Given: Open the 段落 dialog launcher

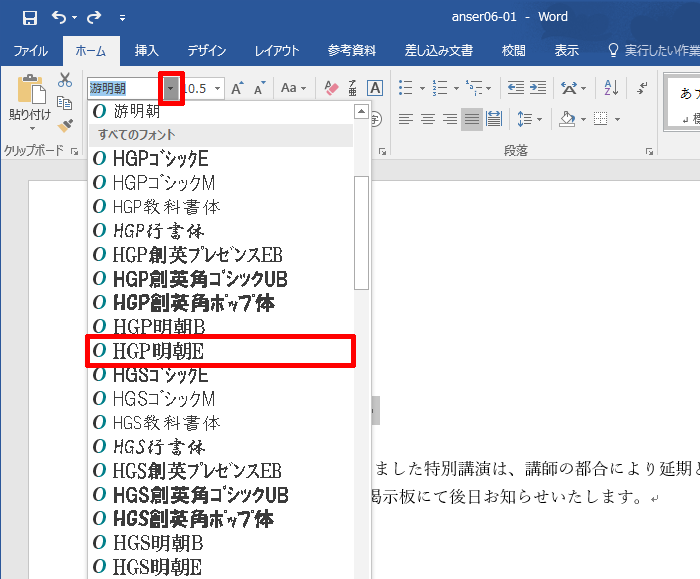Looking at the screenshot, I should click(649, 152).
